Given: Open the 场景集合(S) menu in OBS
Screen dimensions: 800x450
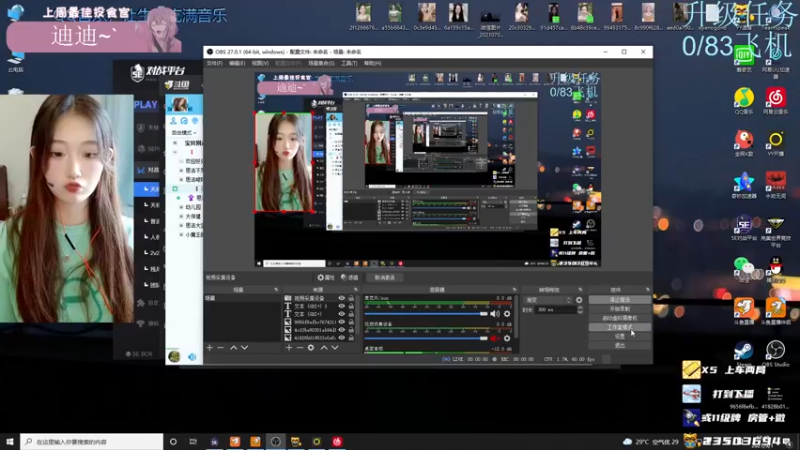Looking at the screenshot, I should click(321, 63).
